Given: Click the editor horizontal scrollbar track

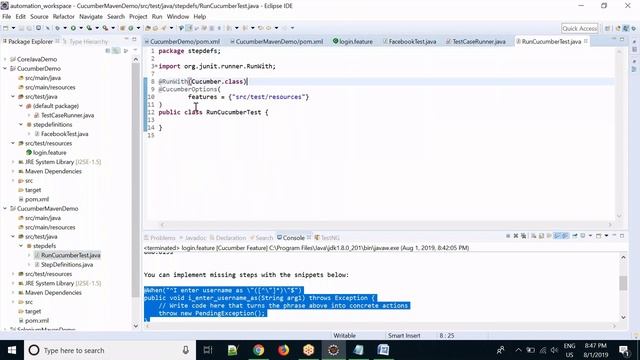Looking at the screenshot, I should (386, 224).
